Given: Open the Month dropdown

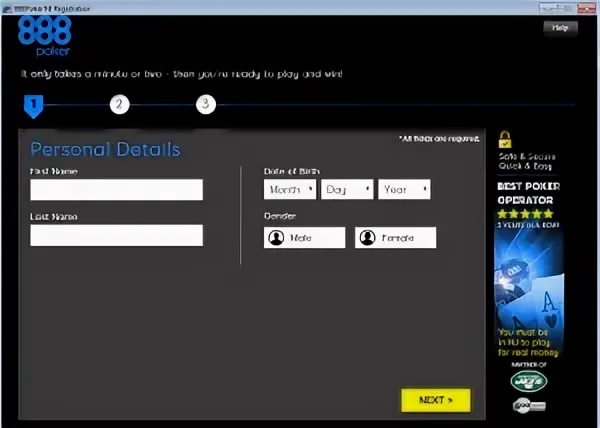Looking at the screenshot, I should pyautogui.click(x=290, y=189).
